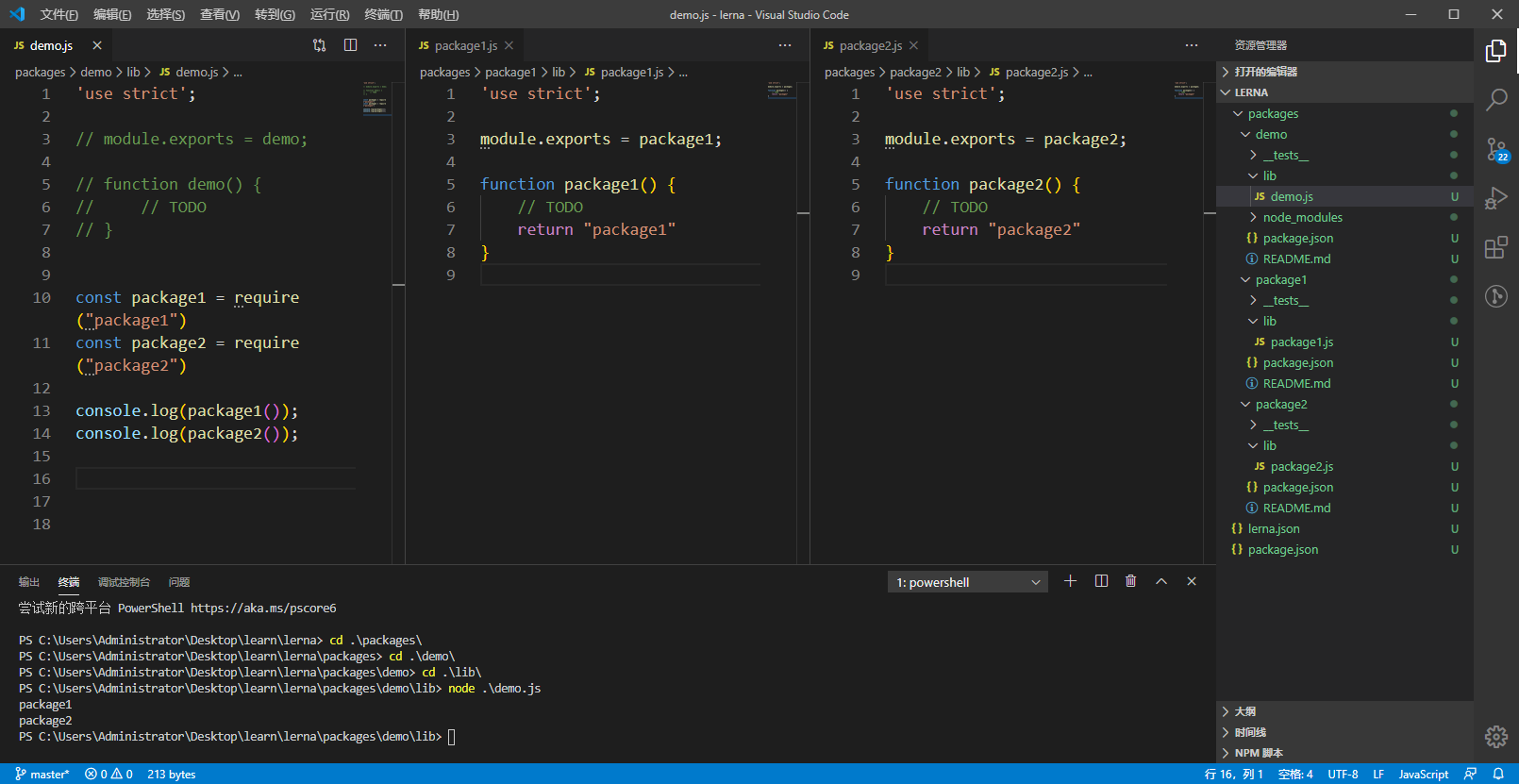Change UTF-8 encoding in status bar
The width and height of the screenshot is (1519, 784).
click(1343, 774)
